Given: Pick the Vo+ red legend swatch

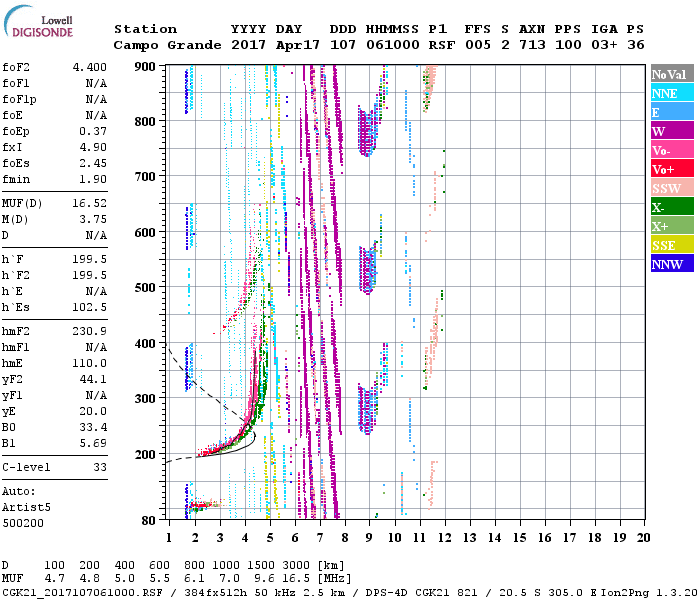Looking at the screenshot, I should (x=671, y=169).
